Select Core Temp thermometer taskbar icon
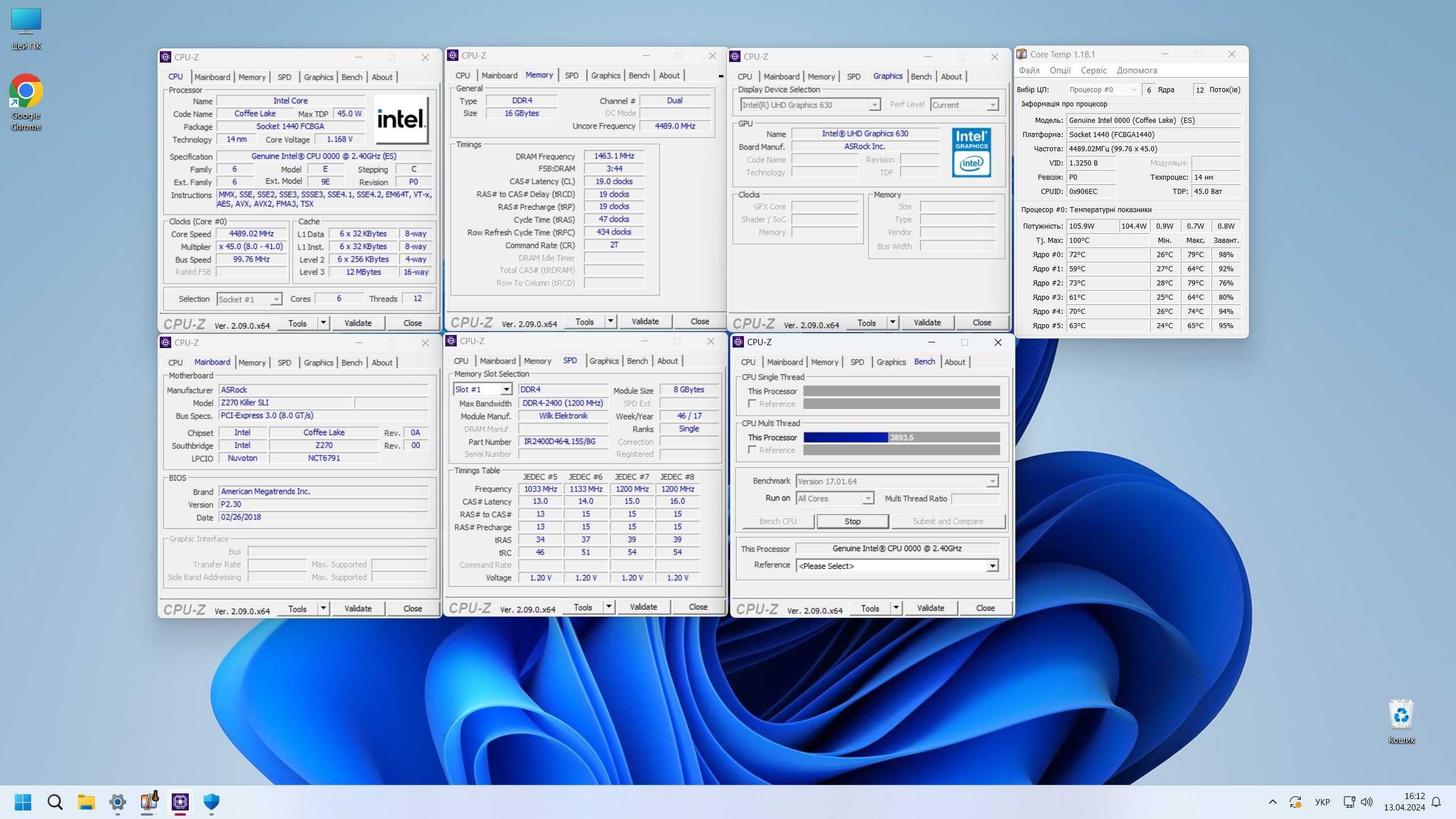 [149, 802]
